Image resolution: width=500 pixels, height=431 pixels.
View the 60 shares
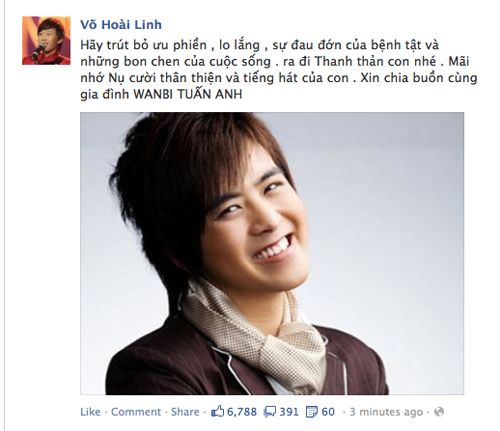[x=328, y=412]
